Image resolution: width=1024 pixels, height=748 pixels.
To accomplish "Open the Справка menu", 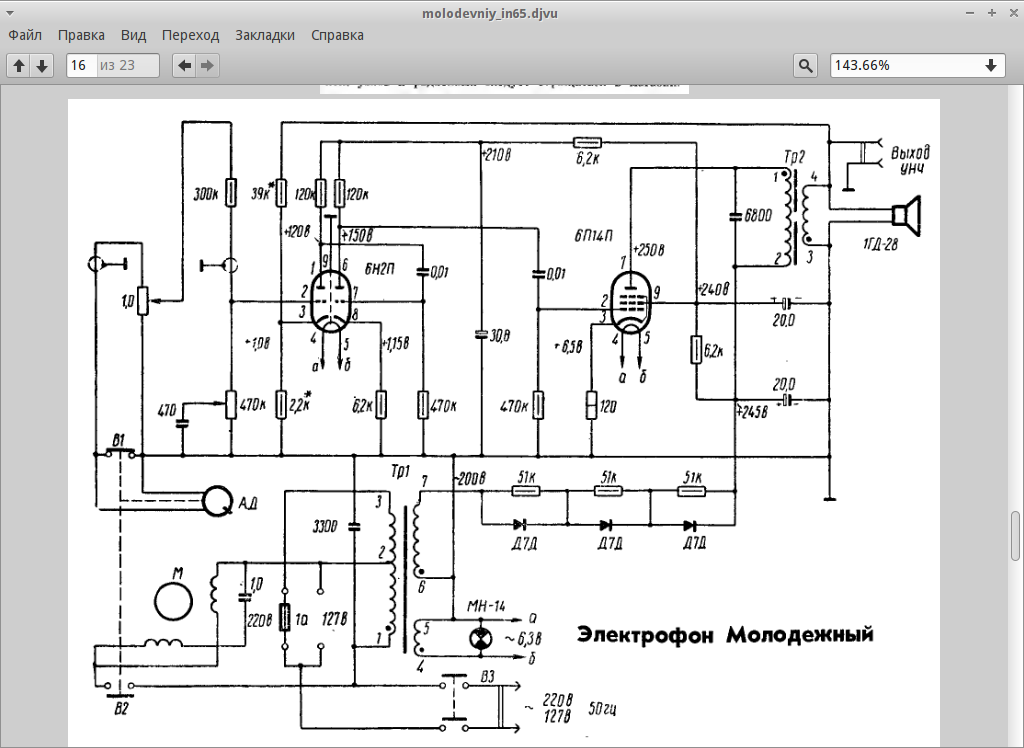I will (x=337, y=35).
